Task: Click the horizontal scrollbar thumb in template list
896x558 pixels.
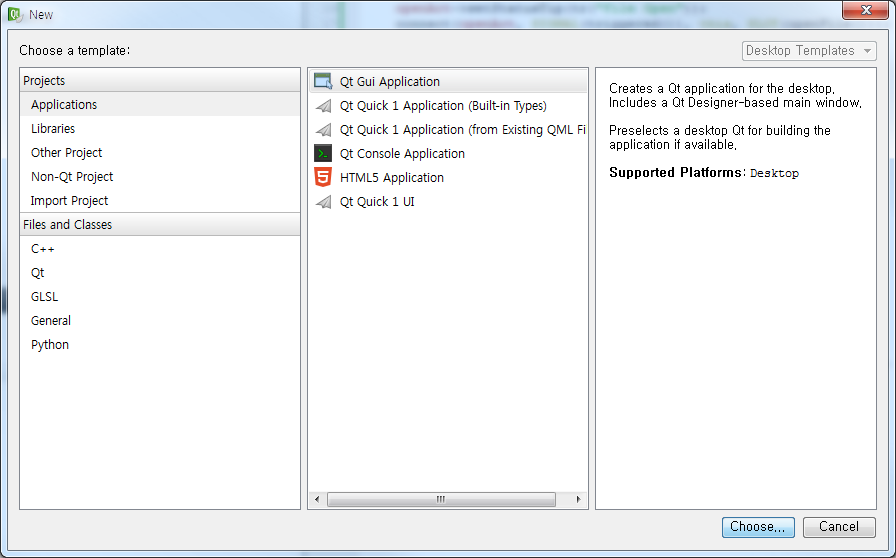Action: click(x=441, y=499)
